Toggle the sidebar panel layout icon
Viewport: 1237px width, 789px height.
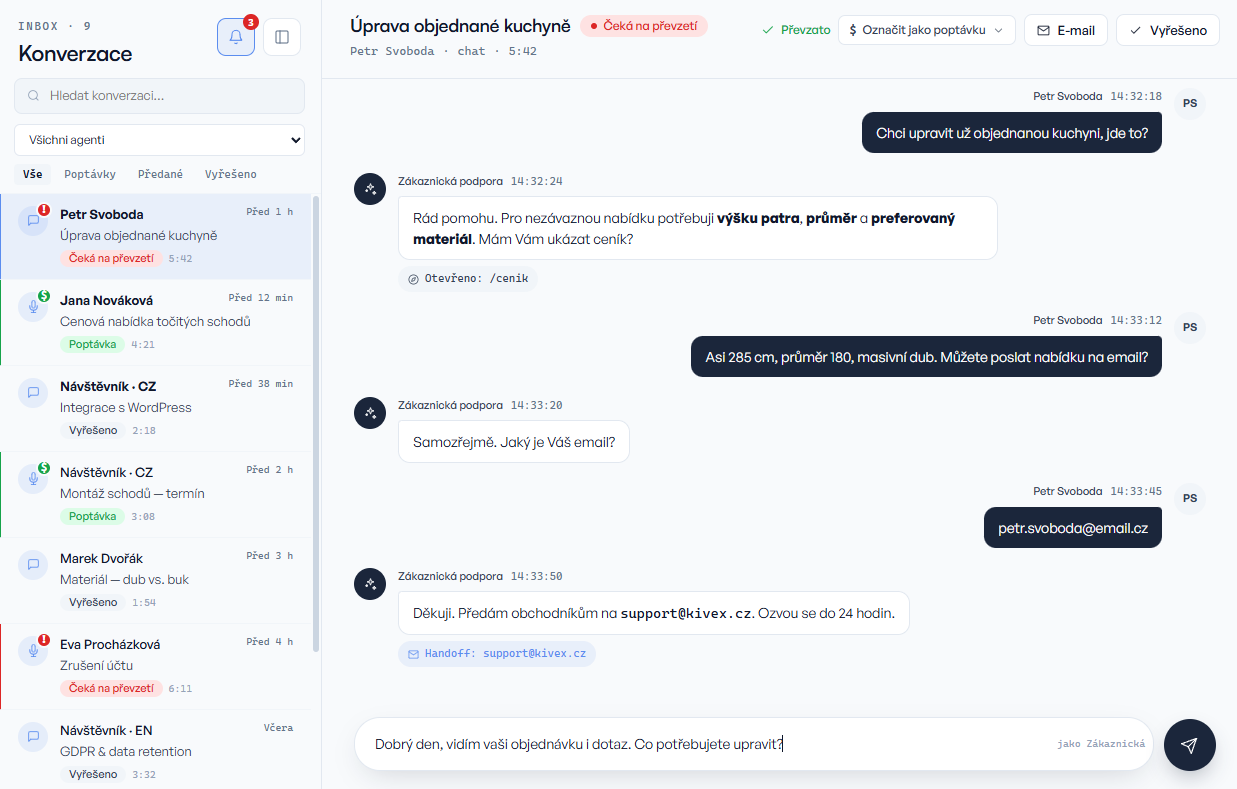(282, 37)
